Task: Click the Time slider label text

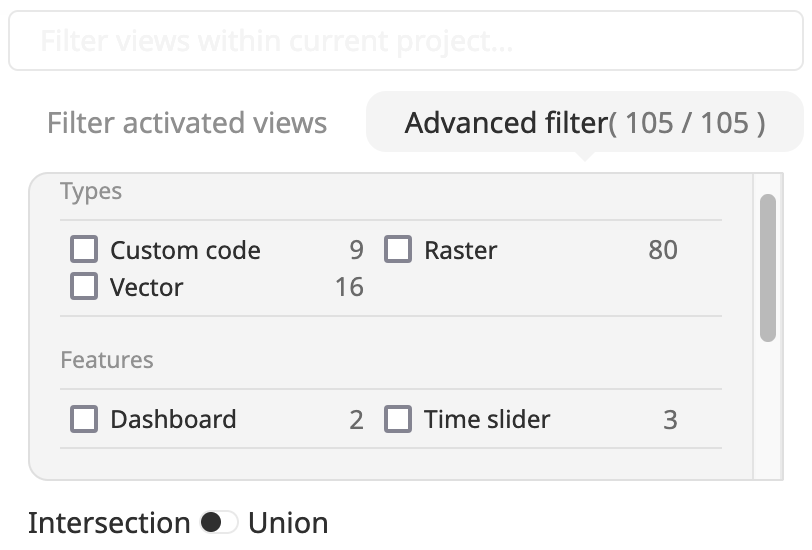Action: point(487,420)
